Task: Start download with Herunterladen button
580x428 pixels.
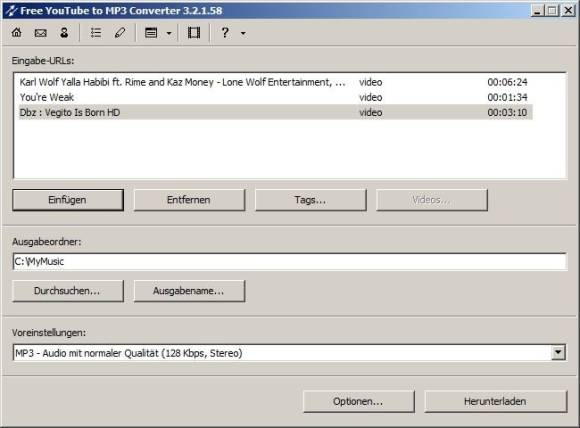Action: pyautogui.click(x=495, y=401)
